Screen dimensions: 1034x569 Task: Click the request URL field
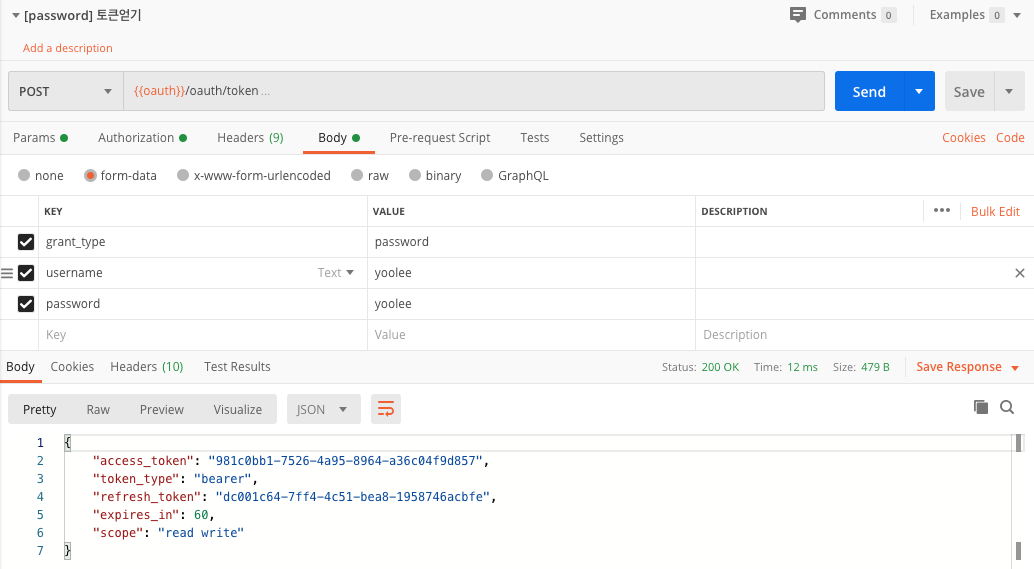click(473, 91)
